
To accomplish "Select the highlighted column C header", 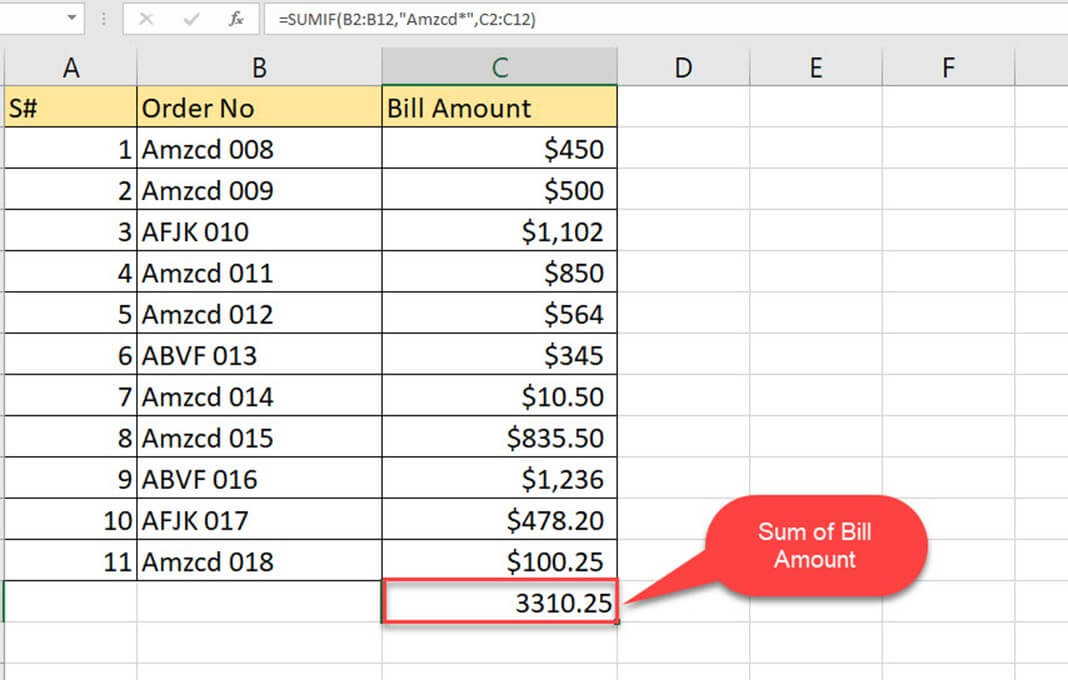I will click(x=499, y=67).
